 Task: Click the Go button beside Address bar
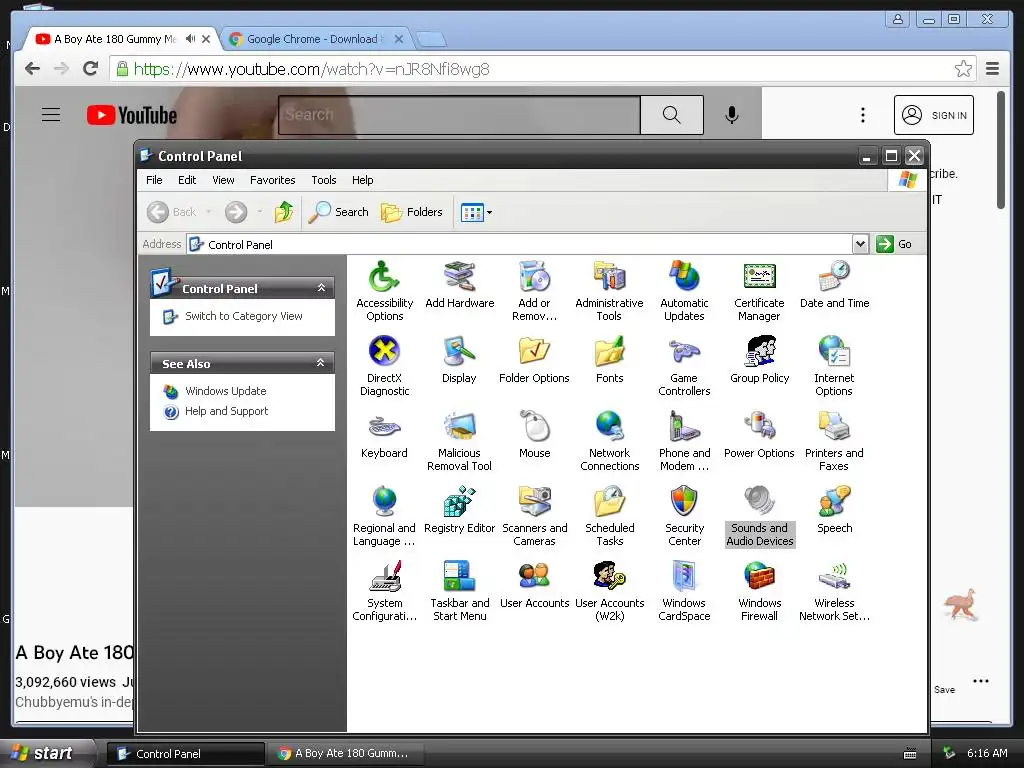[894, 244]
